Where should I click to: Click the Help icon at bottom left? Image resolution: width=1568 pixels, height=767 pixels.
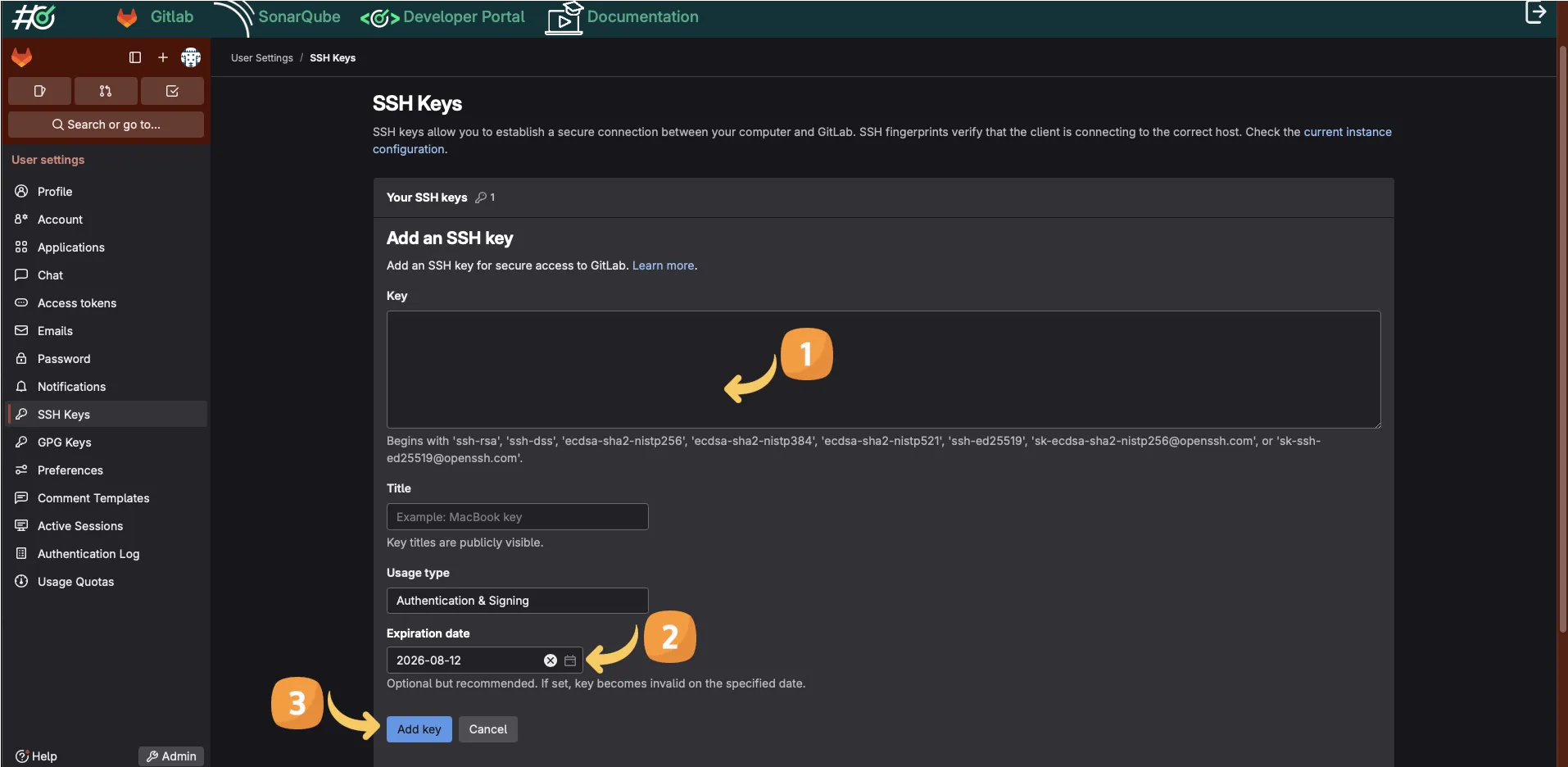(20, 756)
